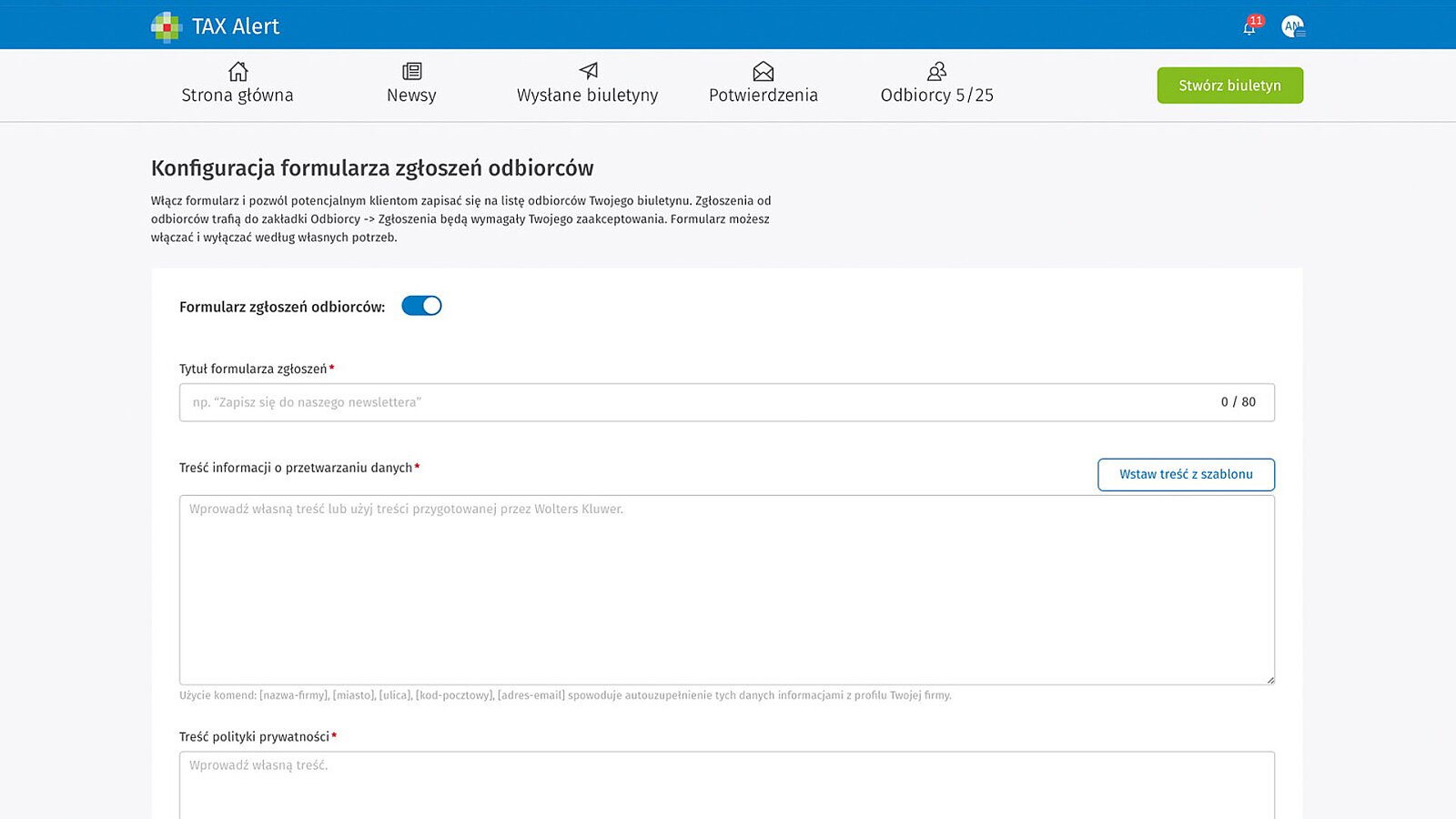Click the people icon above Odbiorcy
This screenshot has height=819, width=1456.
pos(936,71)
